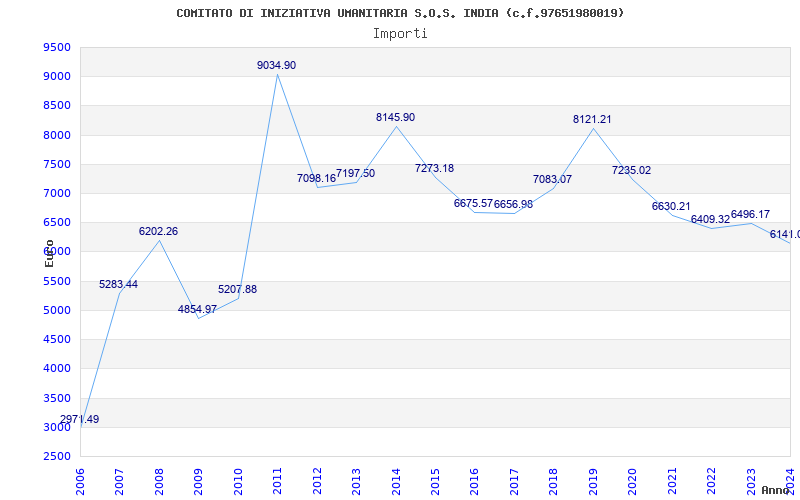
Task: Click the 2021 year label
Action: point(672,482)
